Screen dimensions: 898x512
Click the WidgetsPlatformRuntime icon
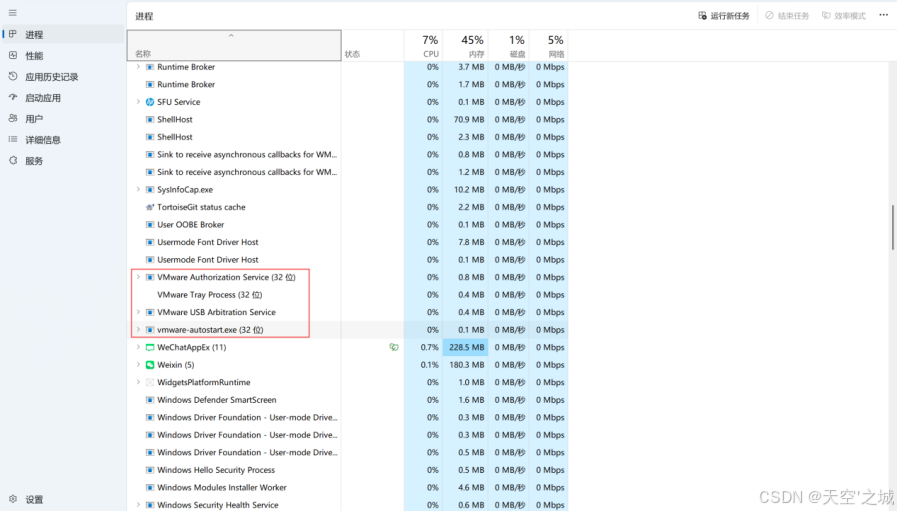[150, 382]
